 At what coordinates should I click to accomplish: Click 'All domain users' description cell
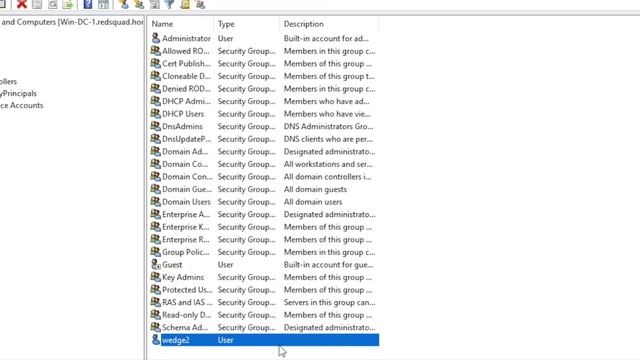tap(313, 202)
